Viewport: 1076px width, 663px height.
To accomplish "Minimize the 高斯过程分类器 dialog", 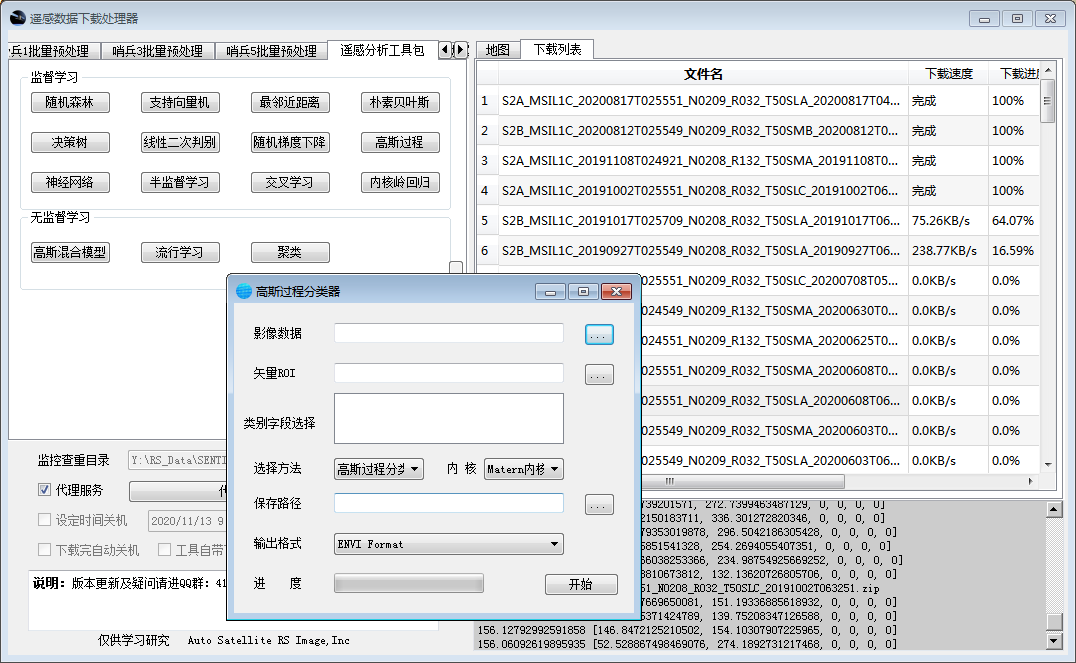I will (550, 292).
